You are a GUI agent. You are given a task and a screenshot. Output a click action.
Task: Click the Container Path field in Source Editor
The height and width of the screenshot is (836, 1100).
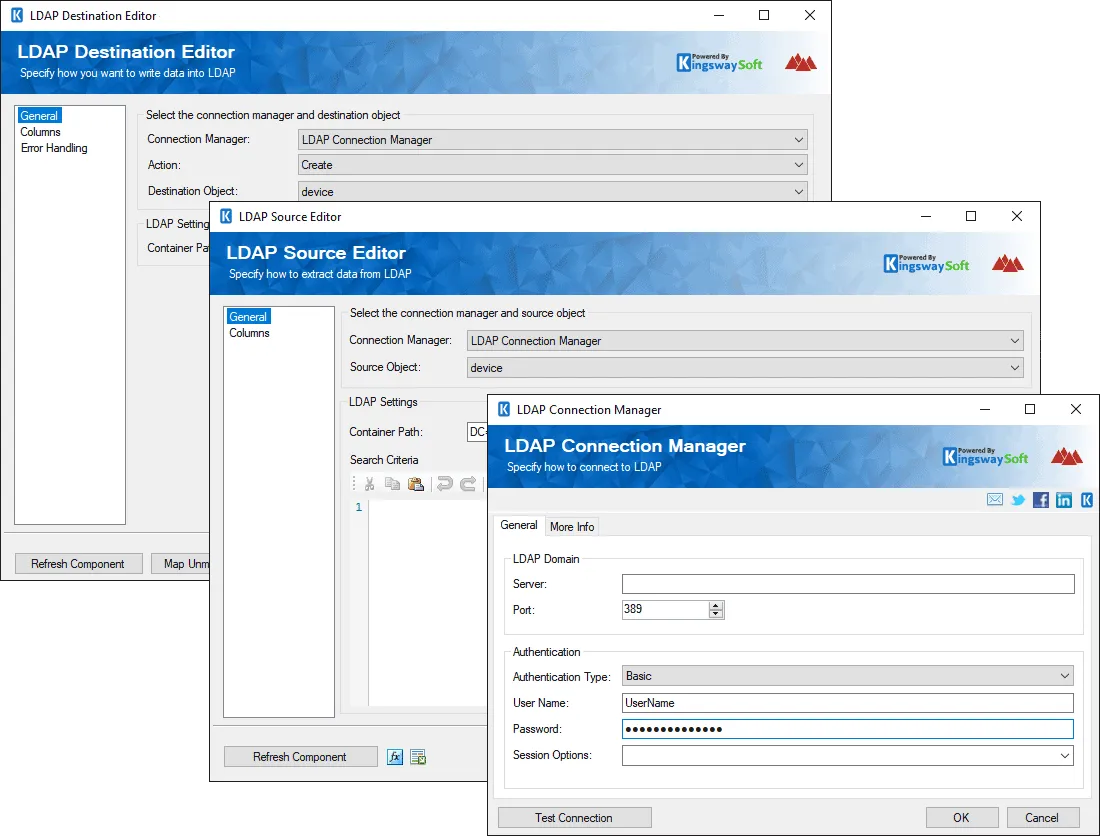[x=477, y=432]
